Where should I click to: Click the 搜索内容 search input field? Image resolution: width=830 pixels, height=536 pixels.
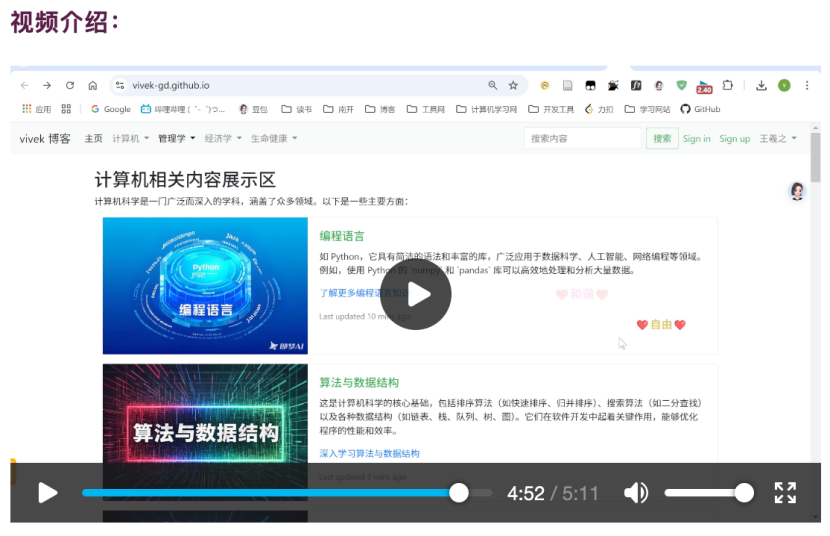click(x=582, y=139)
